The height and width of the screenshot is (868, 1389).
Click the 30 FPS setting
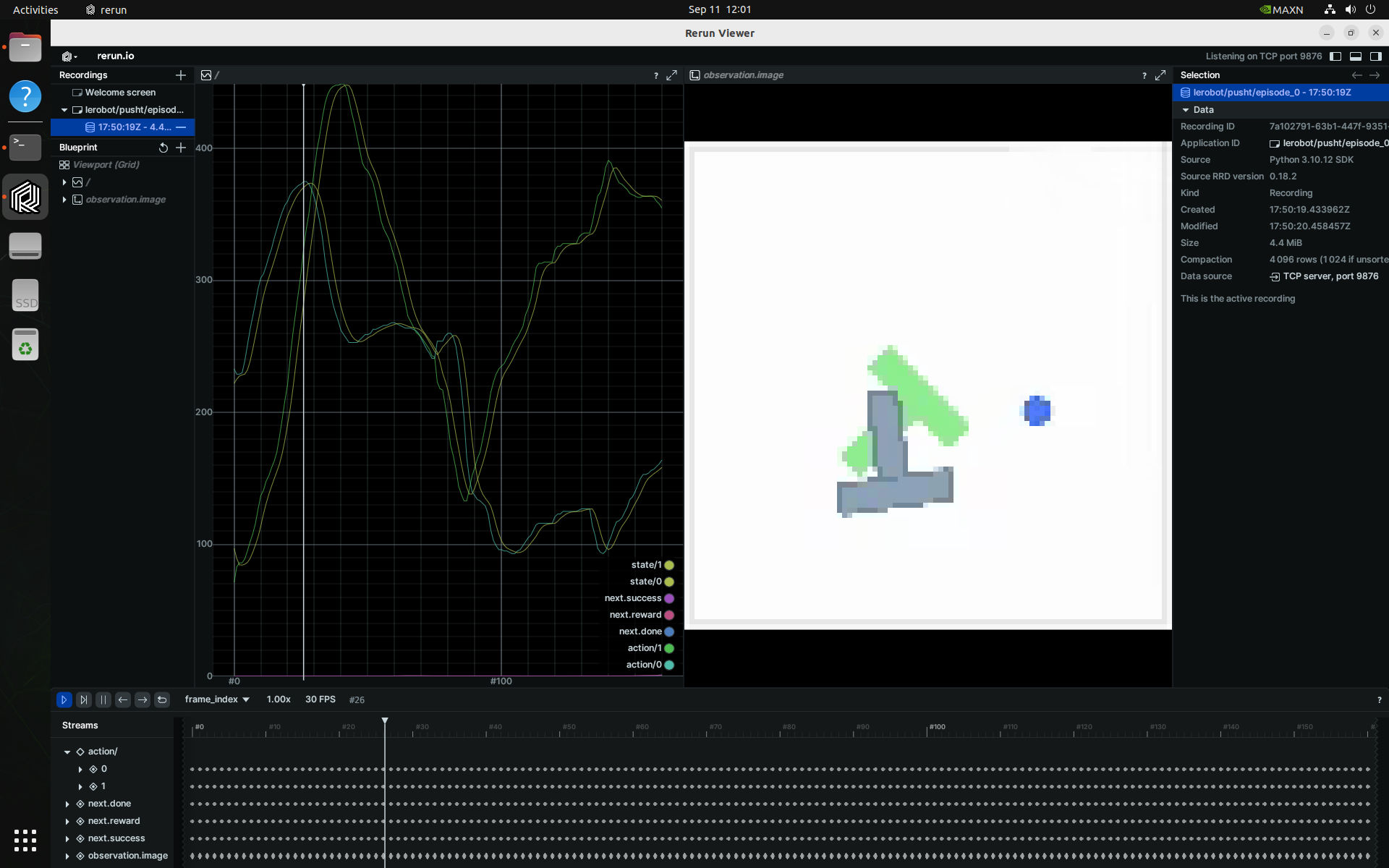coord(320,699)
